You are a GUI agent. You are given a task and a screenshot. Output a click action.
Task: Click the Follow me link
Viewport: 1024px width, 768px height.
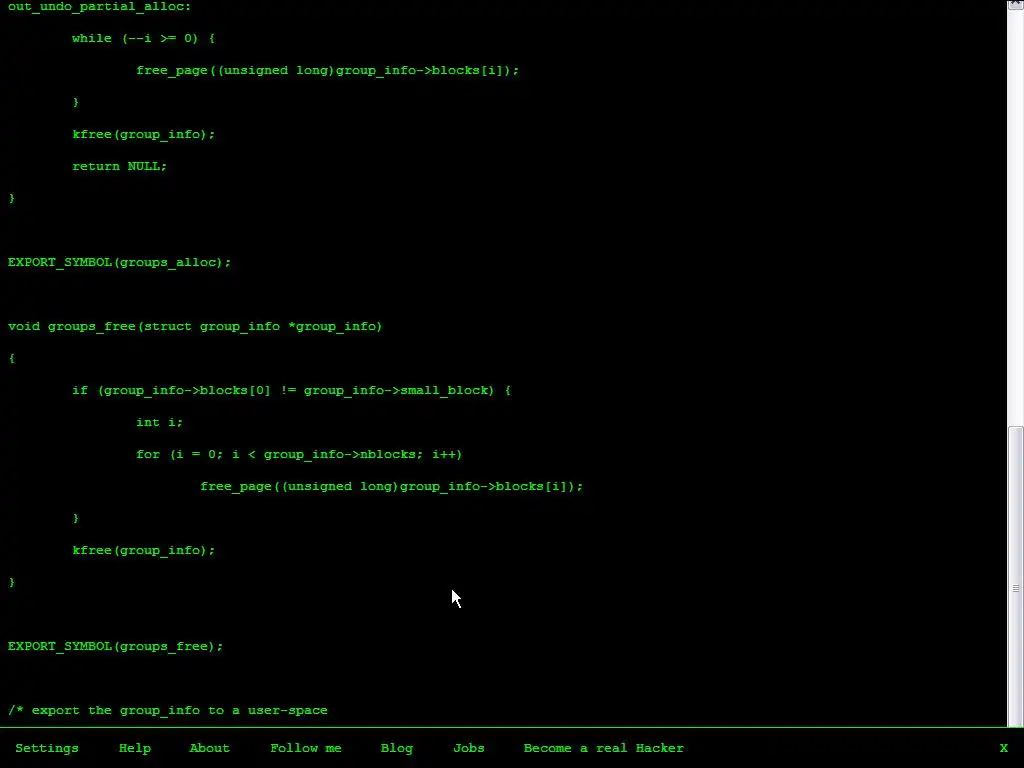point(306,748)
